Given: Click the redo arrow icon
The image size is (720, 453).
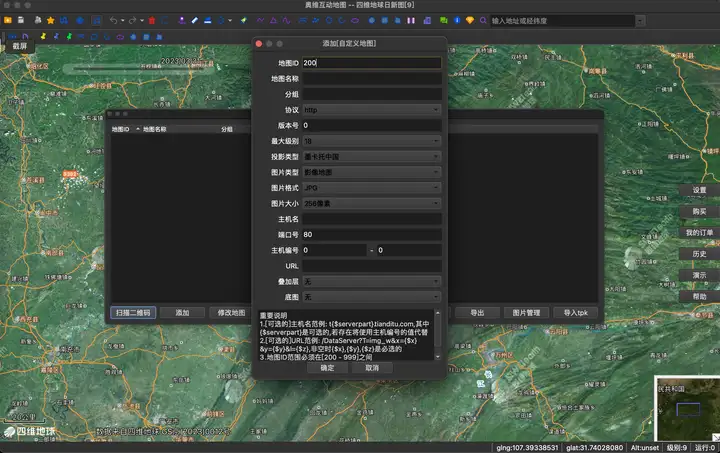Looking at the screenshot, I should (132, 20).
